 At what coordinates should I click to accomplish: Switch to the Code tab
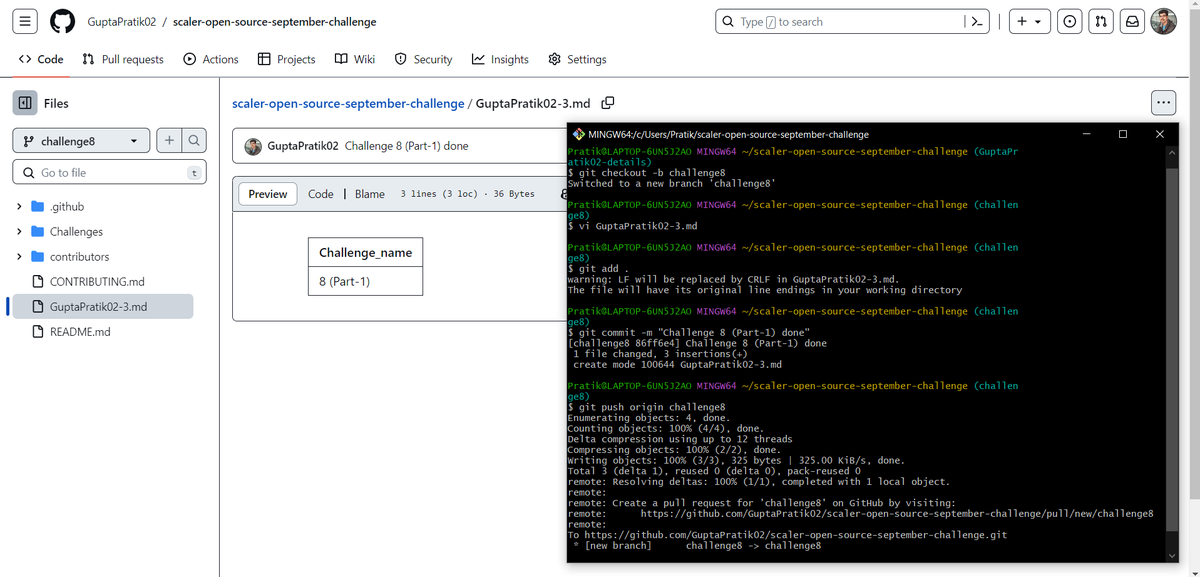click(x=41, y=59)
